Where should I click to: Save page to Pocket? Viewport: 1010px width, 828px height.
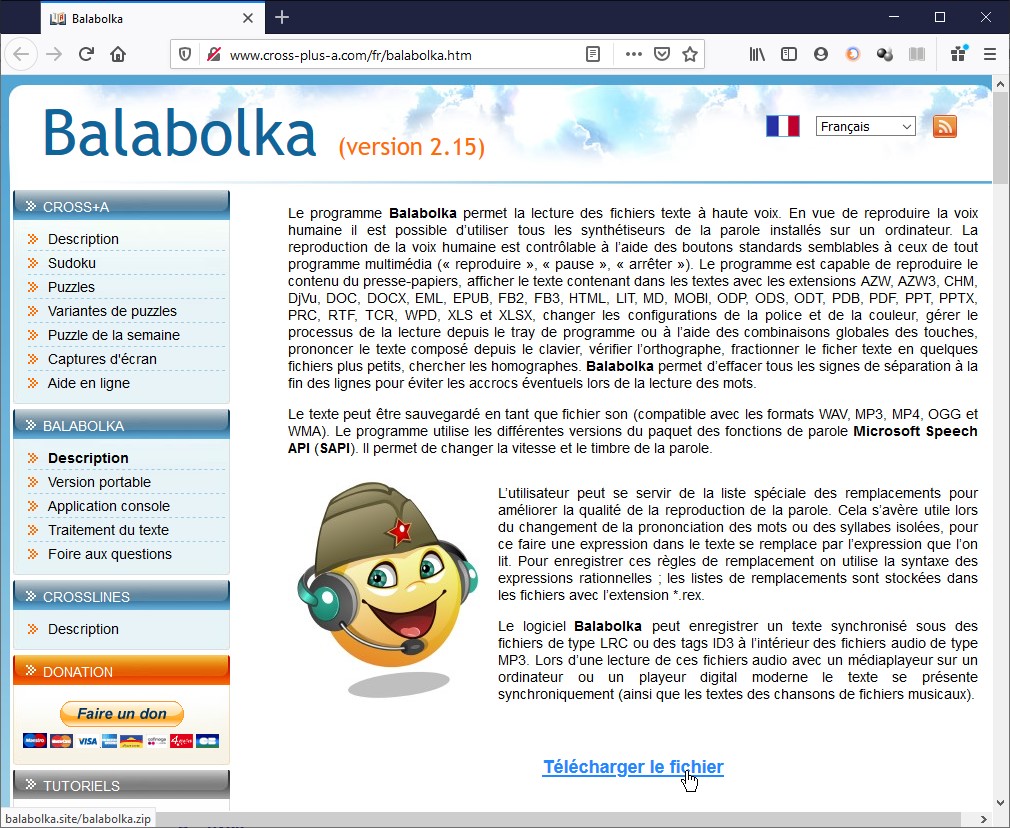662,54
